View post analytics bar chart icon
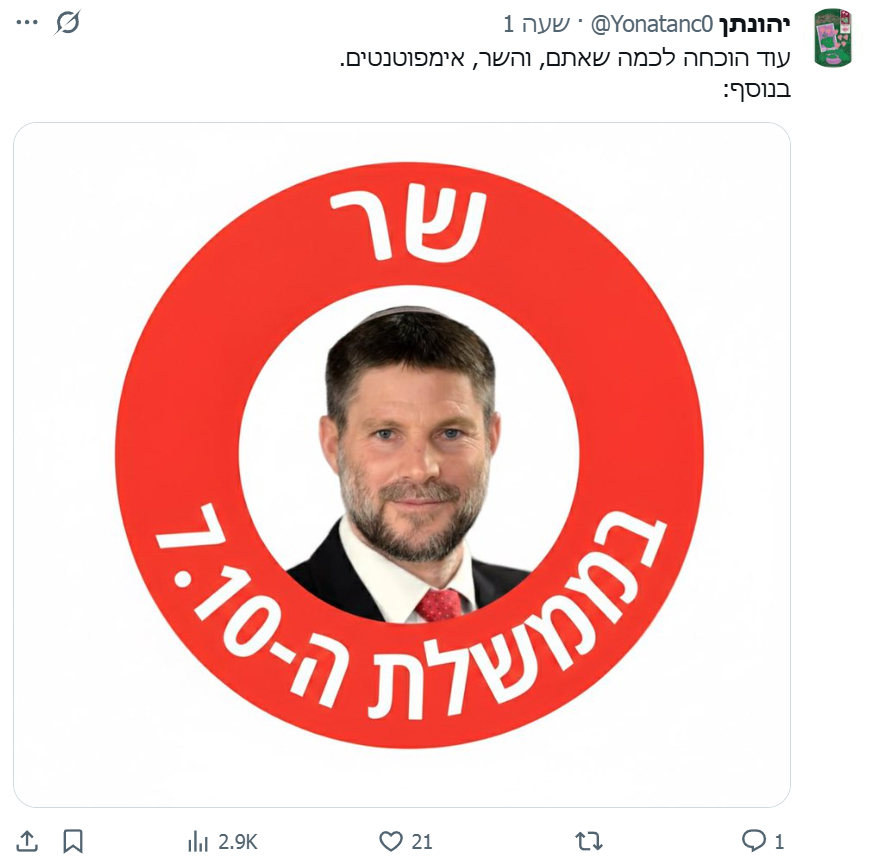Screen dimensions: 879x868 click(x=198, y=841)
